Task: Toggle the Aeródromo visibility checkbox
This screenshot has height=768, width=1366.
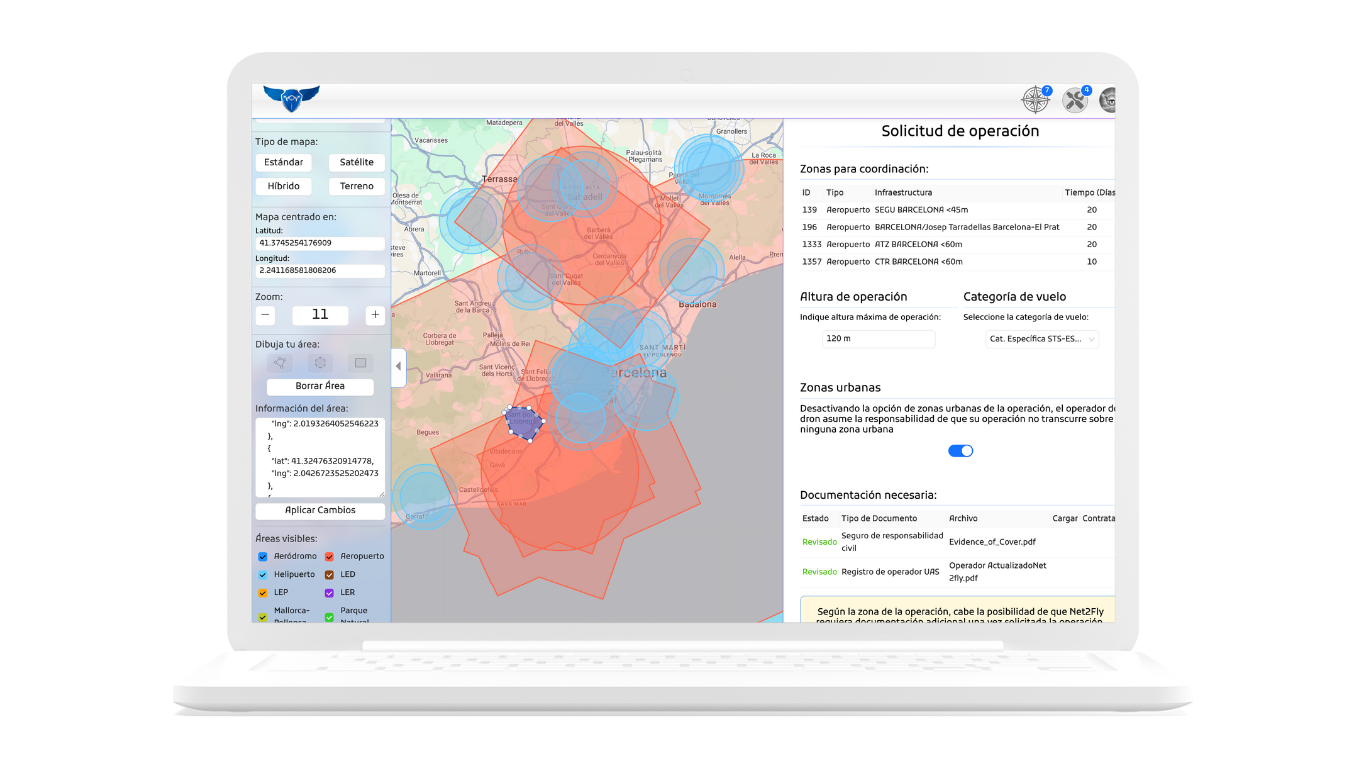Action: (x=263, y=557)
